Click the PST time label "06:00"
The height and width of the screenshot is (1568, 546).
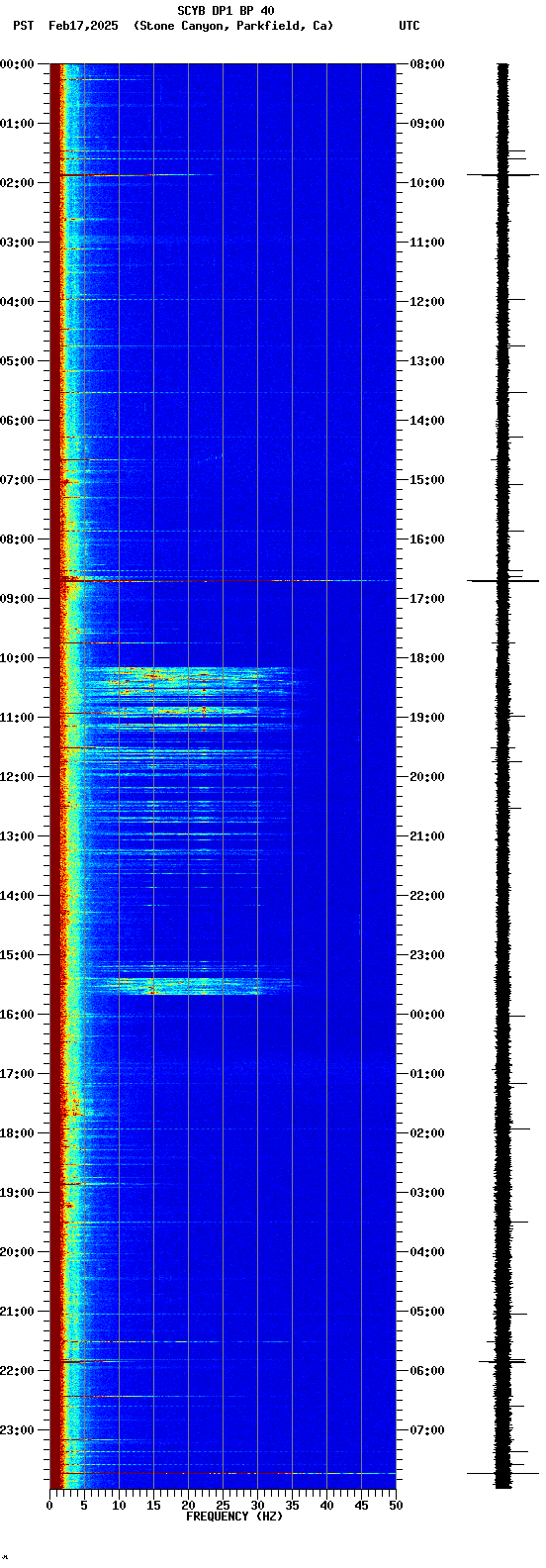pos(17,421)
